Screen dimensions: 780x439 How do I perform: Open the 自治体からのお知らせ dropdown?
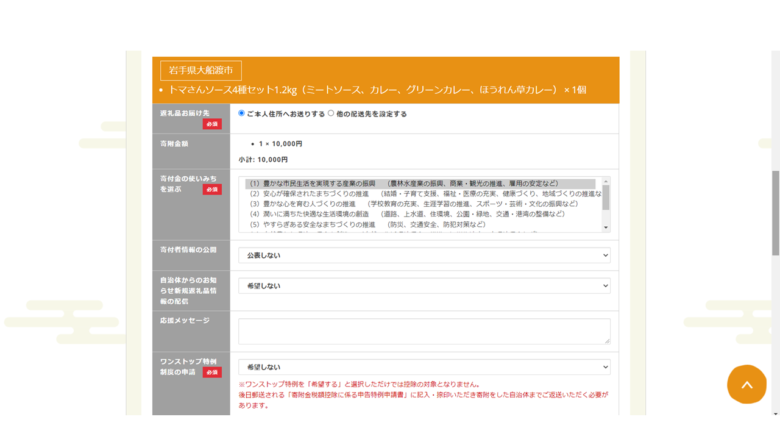point(424,286)
